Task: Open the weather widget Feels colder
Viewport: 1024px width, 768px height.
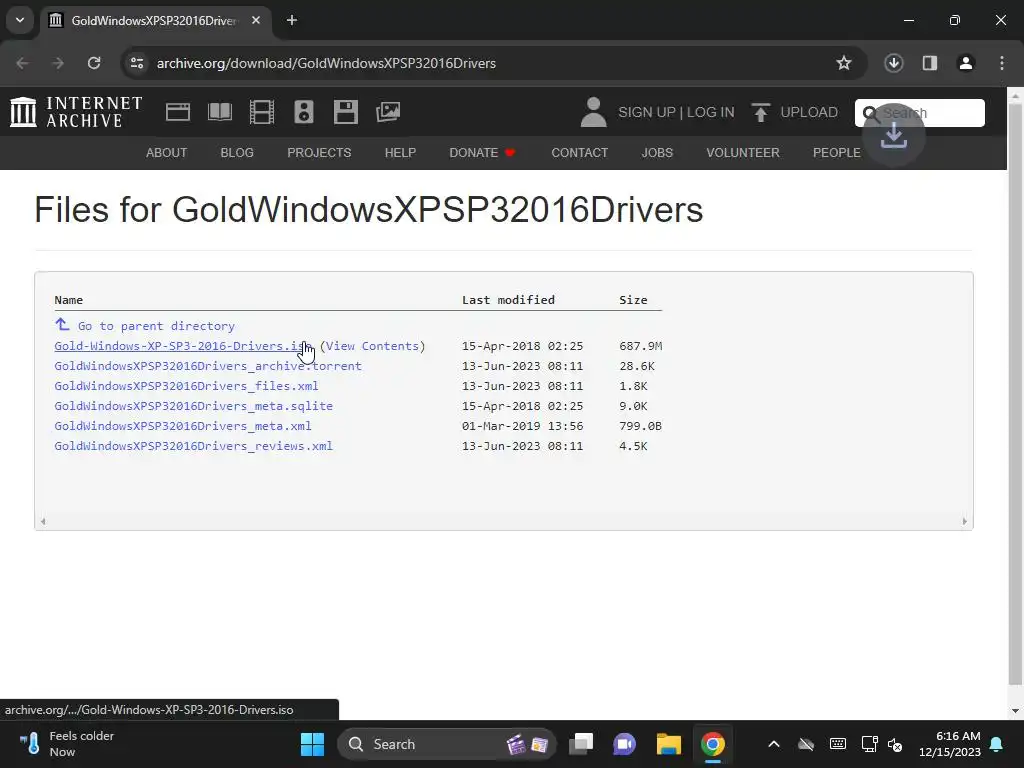Action: click(x=65, y=744)
